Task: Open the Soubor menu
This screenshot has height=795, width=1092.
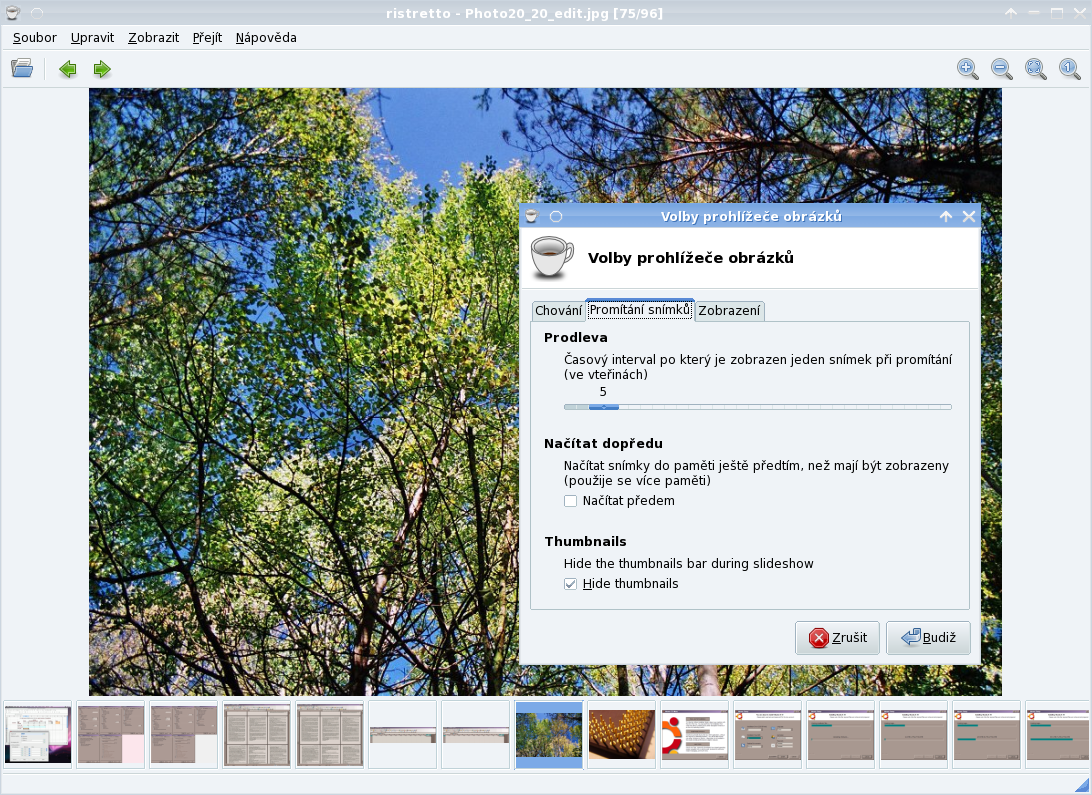Action: click(35, 38)
